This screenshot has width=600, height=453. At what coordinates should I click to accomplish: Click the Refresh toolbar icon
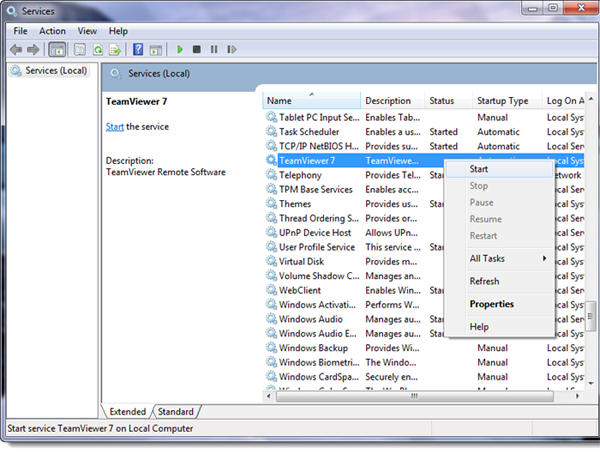(x=98, y=50)
